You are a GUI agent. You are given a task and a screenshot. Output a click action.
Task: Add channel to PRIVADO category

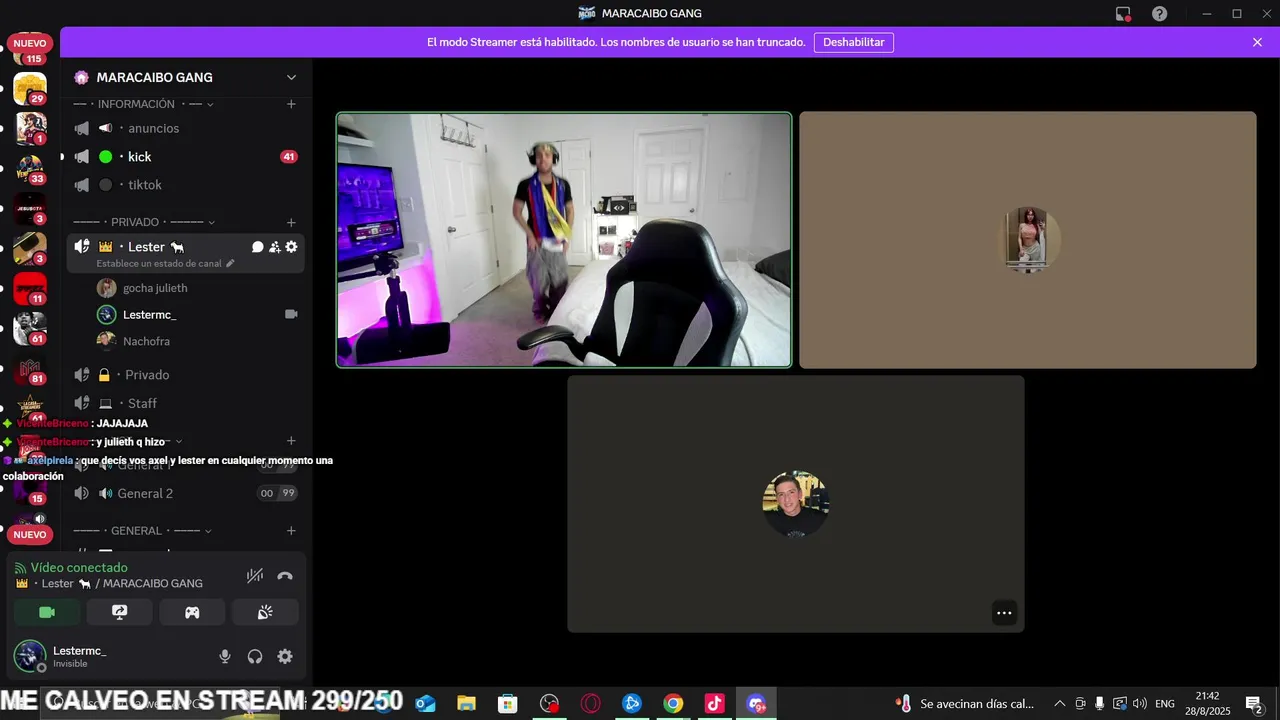pyautogui.click(x=291, y=222)
